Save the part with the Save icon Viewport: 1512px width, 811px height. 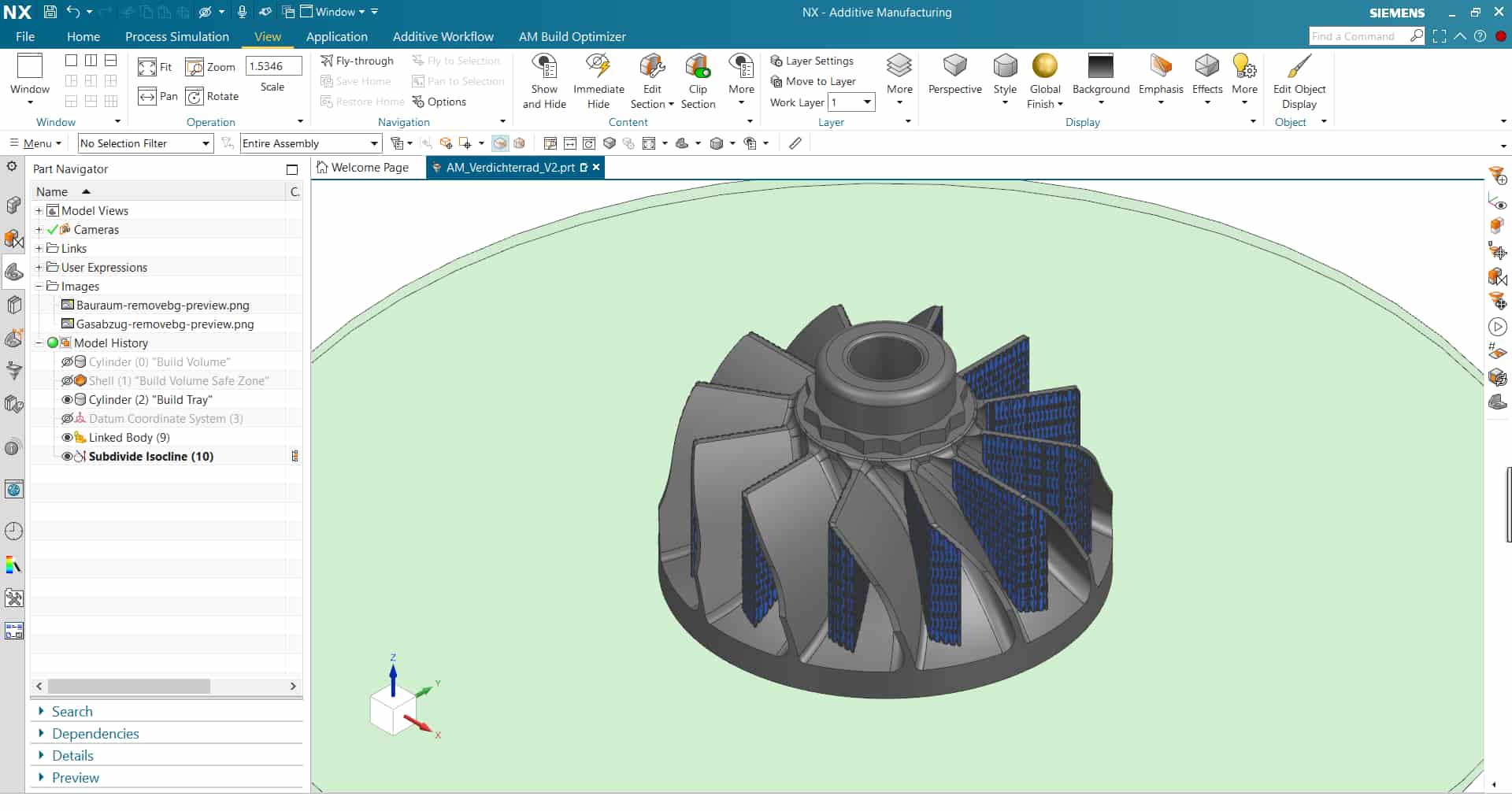point(50,12)
